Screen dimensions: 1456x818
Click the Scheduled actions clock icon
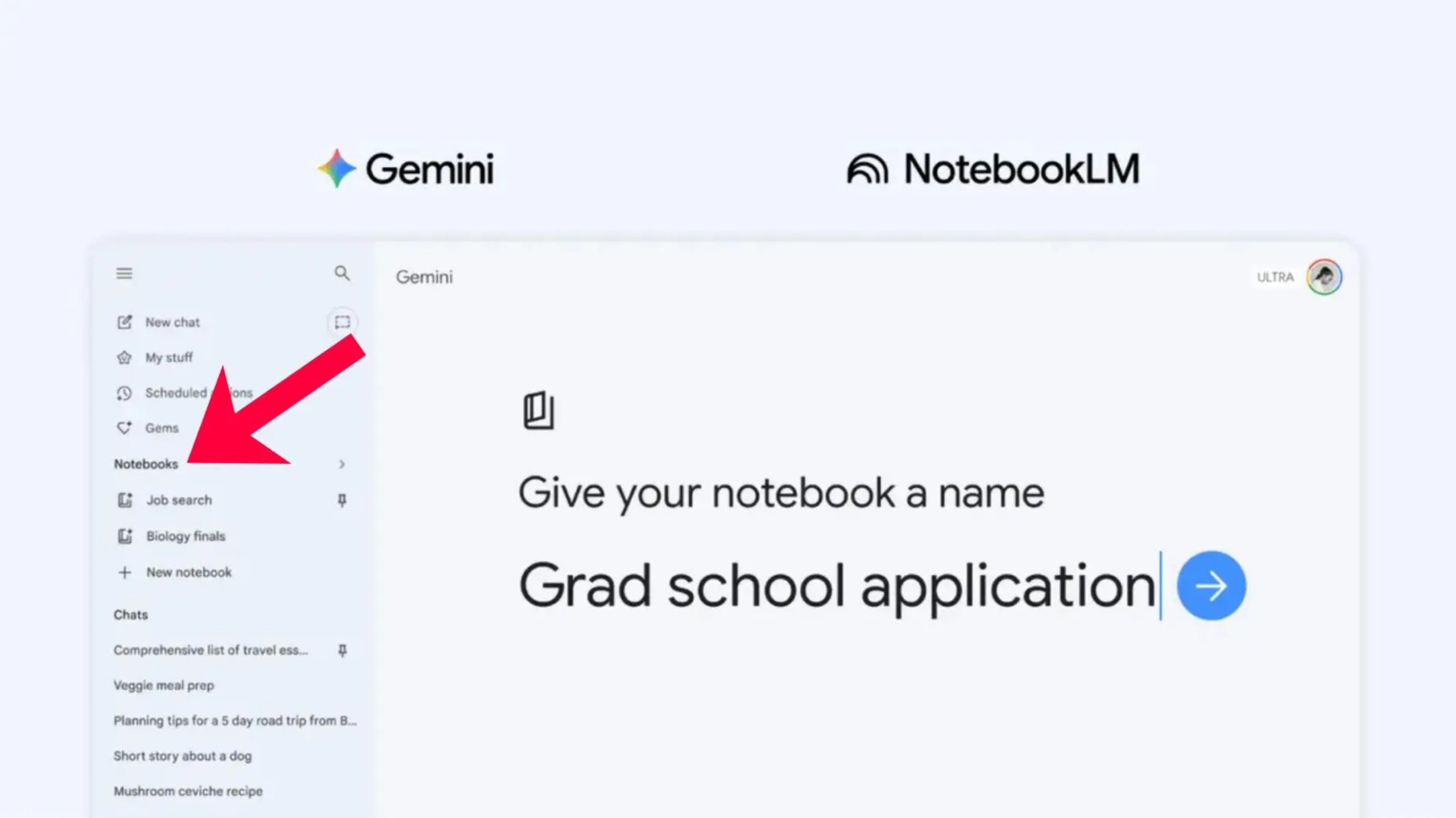click(x=124, y=393)
